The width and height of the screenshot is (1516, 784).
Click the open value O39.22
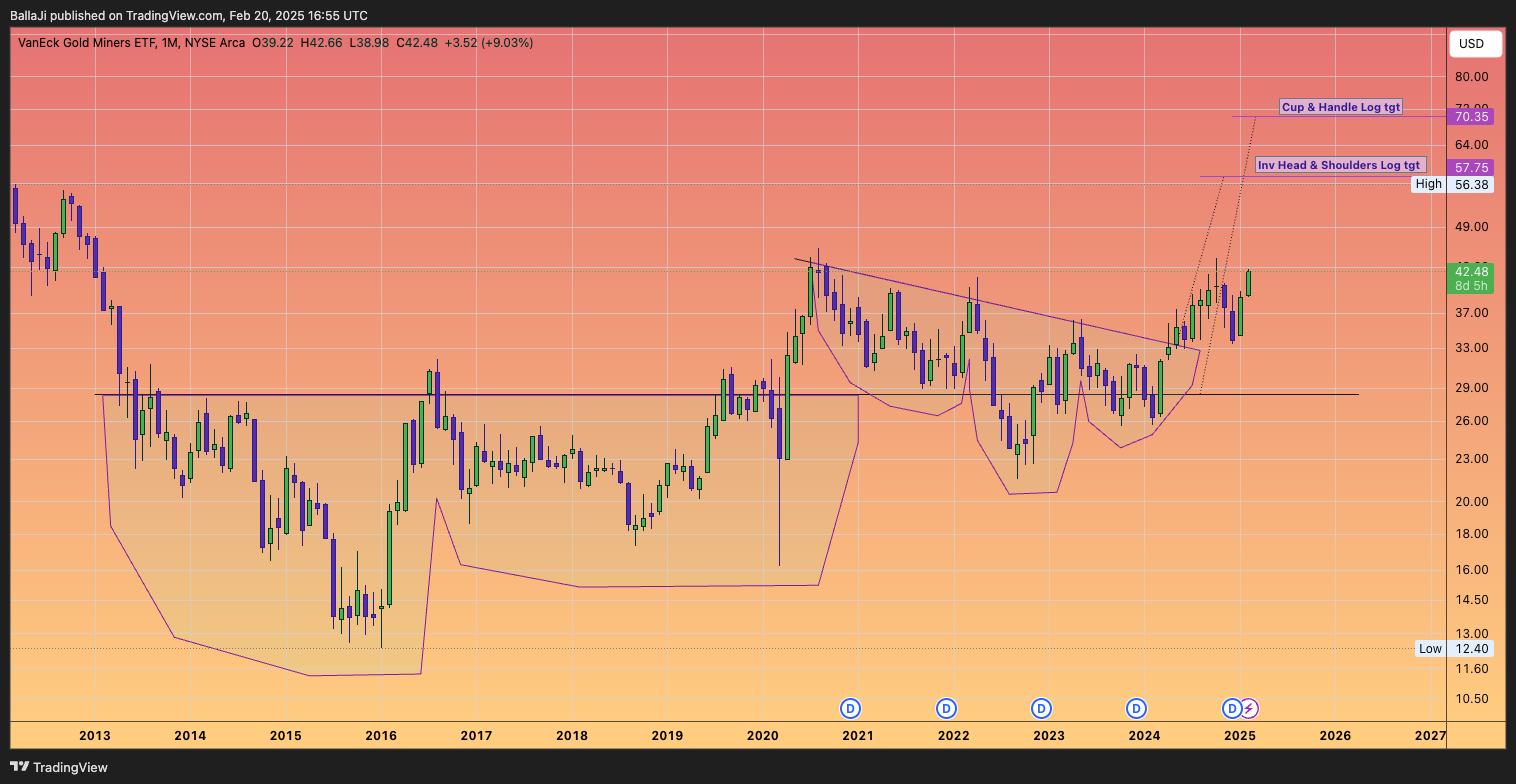[x=273, y=43]
